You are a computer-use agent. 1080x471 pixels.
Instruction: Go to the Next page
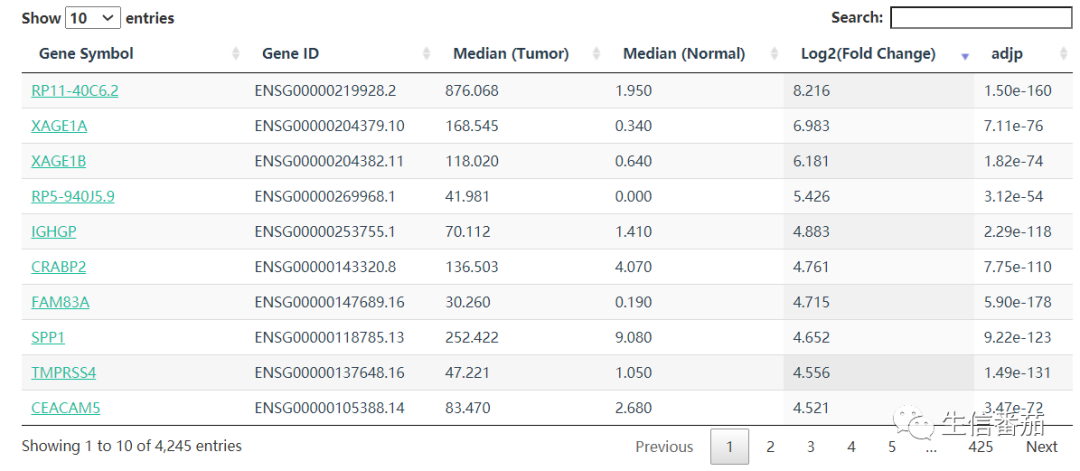tap(1041, 447)
